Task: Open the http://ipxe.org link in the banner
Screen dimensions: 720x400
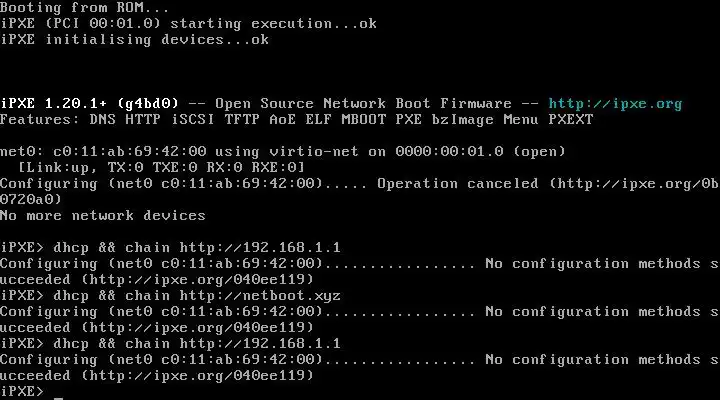Action: tap(615, 103)
